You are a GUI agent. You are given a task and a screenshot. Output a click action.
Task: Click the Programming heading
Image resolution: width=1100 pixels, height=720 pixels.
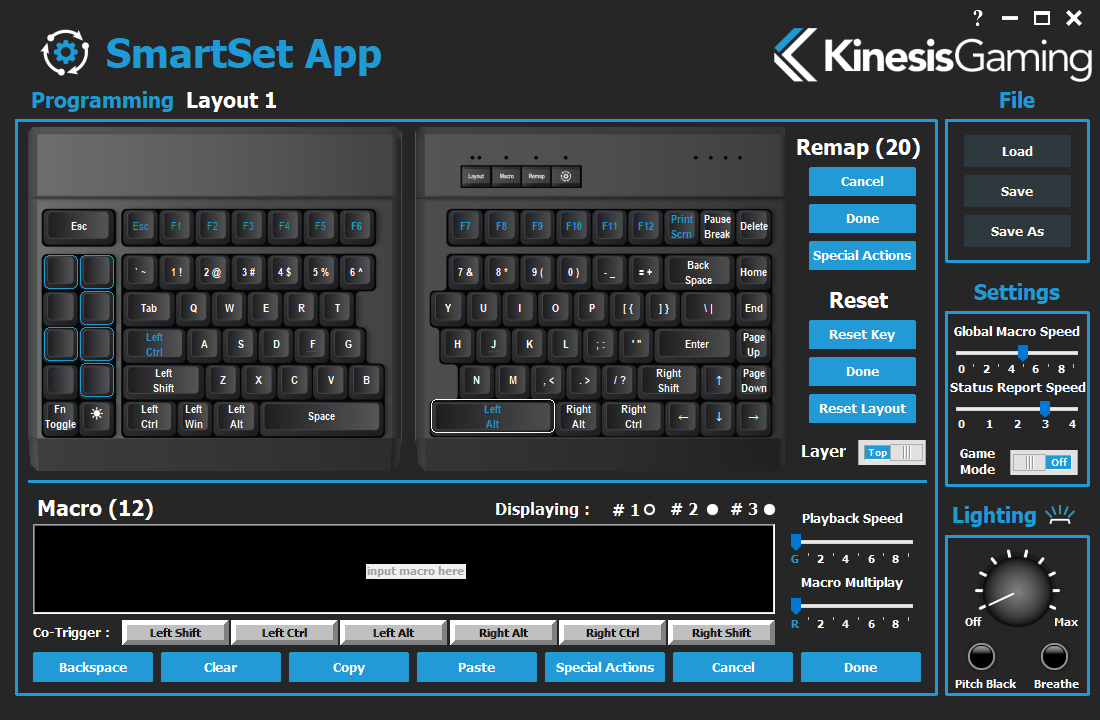[x=102, y=100]
